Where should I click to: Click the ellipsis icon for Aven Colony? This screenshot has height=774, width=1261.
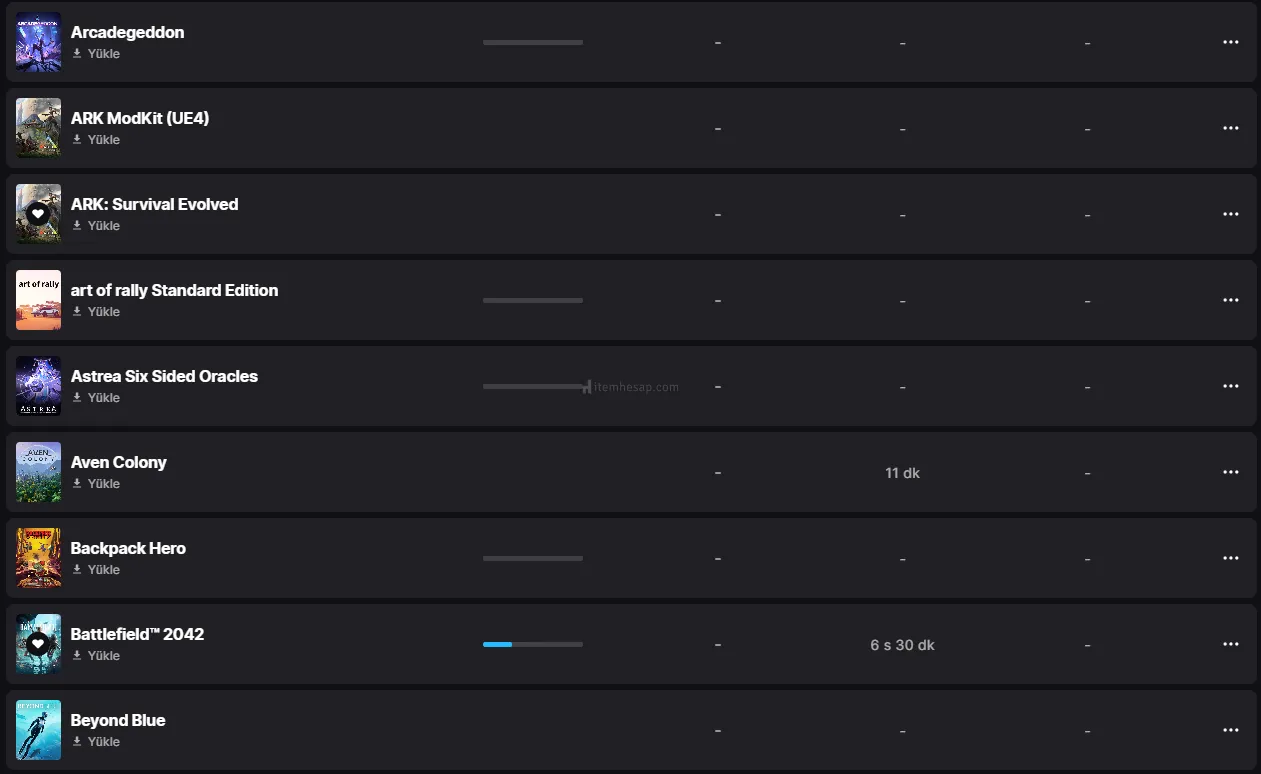click(x=1230, y=473)
